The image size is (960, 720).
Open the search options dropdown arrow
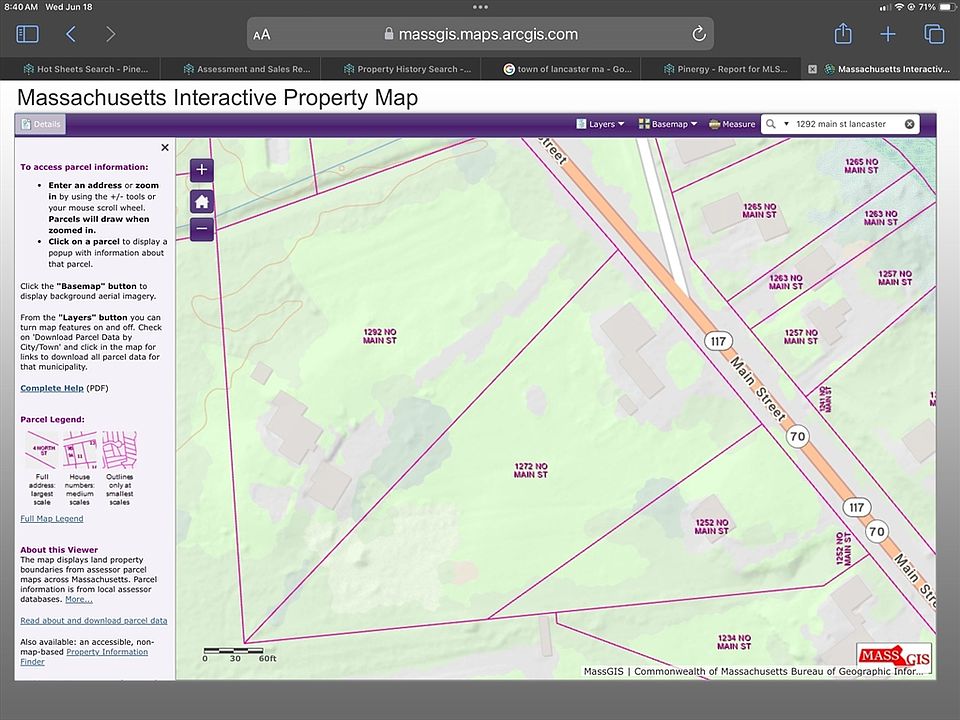point(787,124)
